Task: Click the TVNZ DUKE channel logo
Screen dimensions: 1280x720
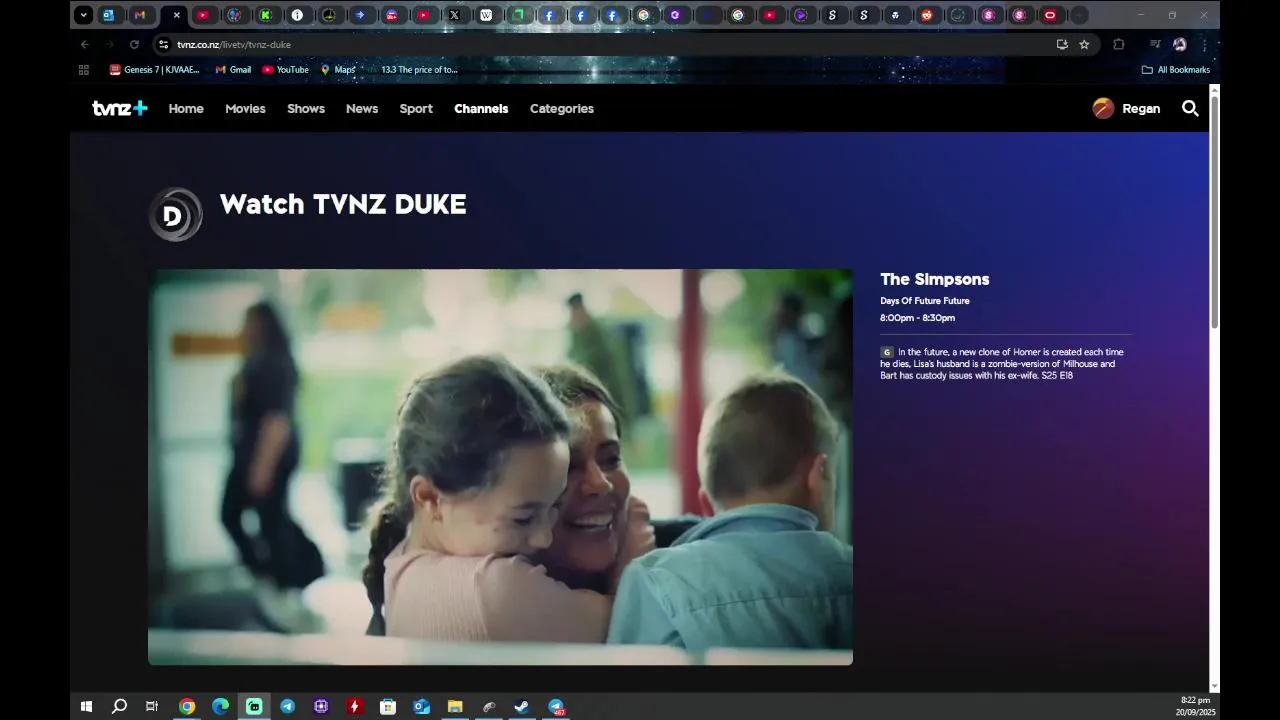Action: click(175, 214)
